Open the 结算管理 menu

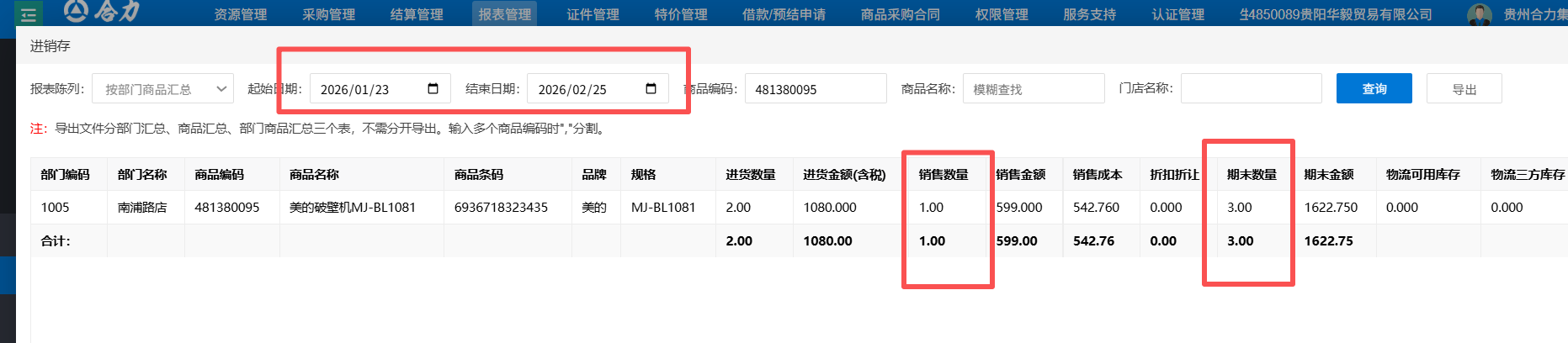click(x=417, y=14)
